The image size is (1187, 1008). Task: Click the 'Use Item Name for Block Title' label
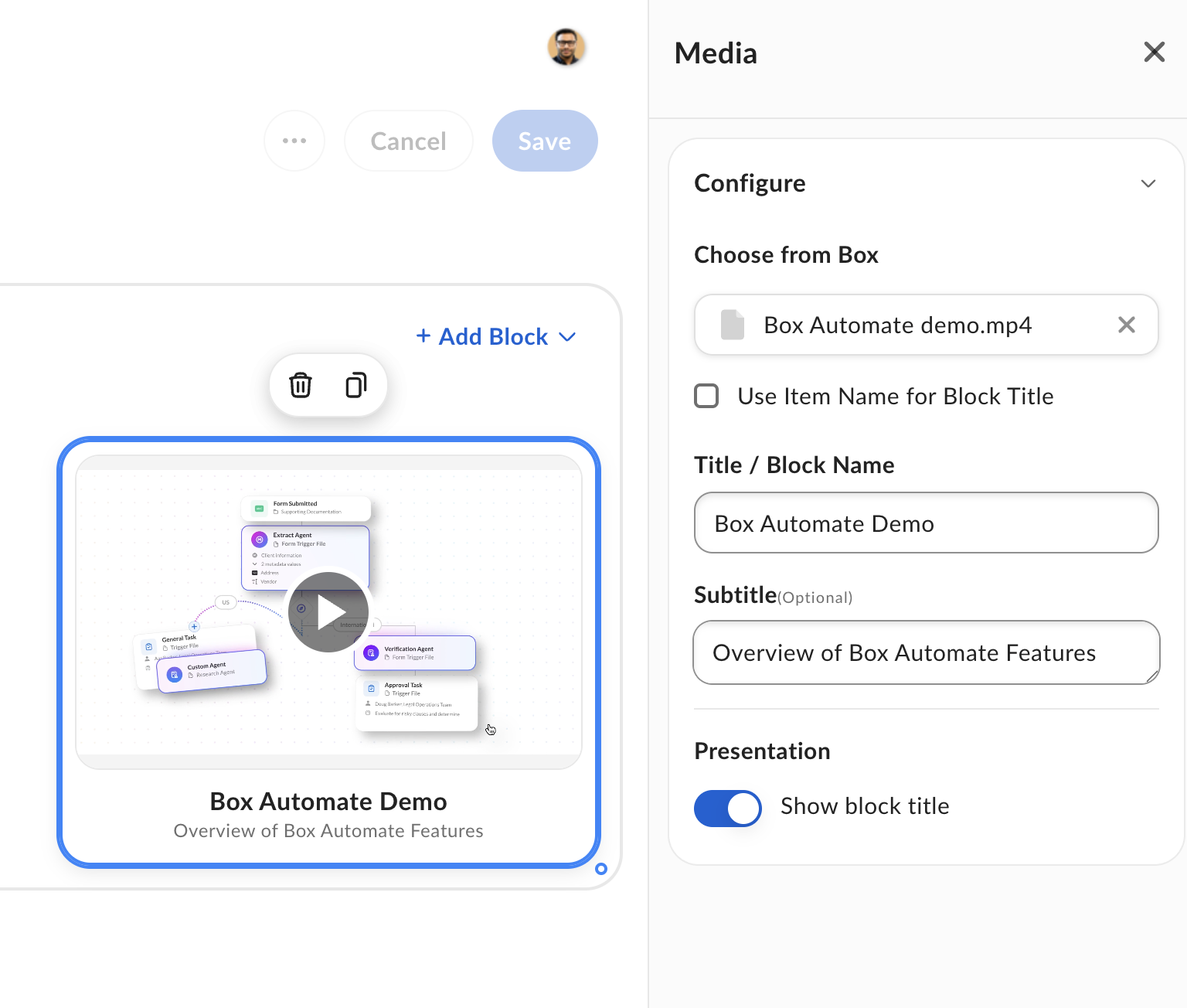pos(896,397)
